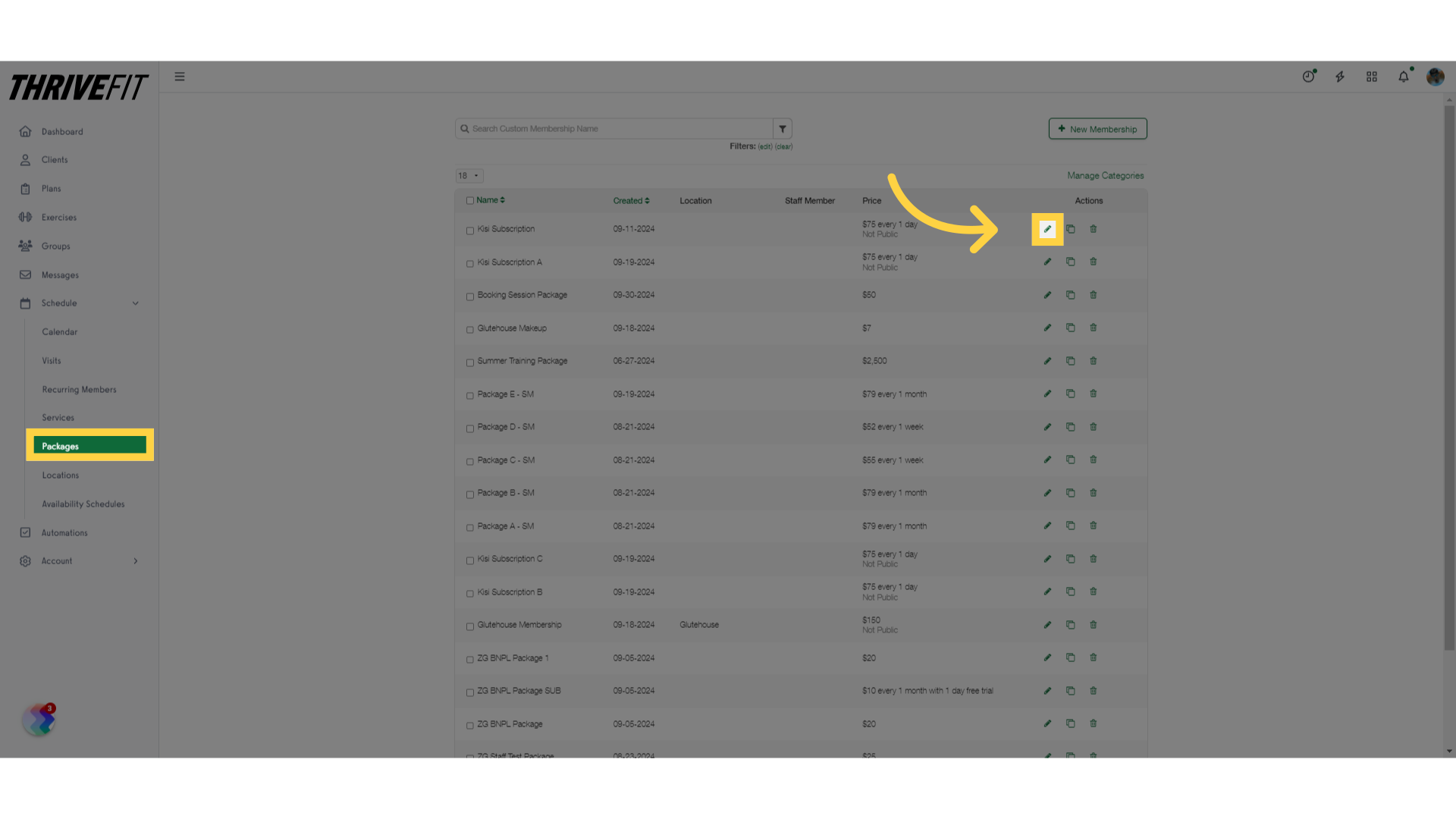
Task: Click the edit pencil icon for Kisi Subscription
Action: 1047,228
